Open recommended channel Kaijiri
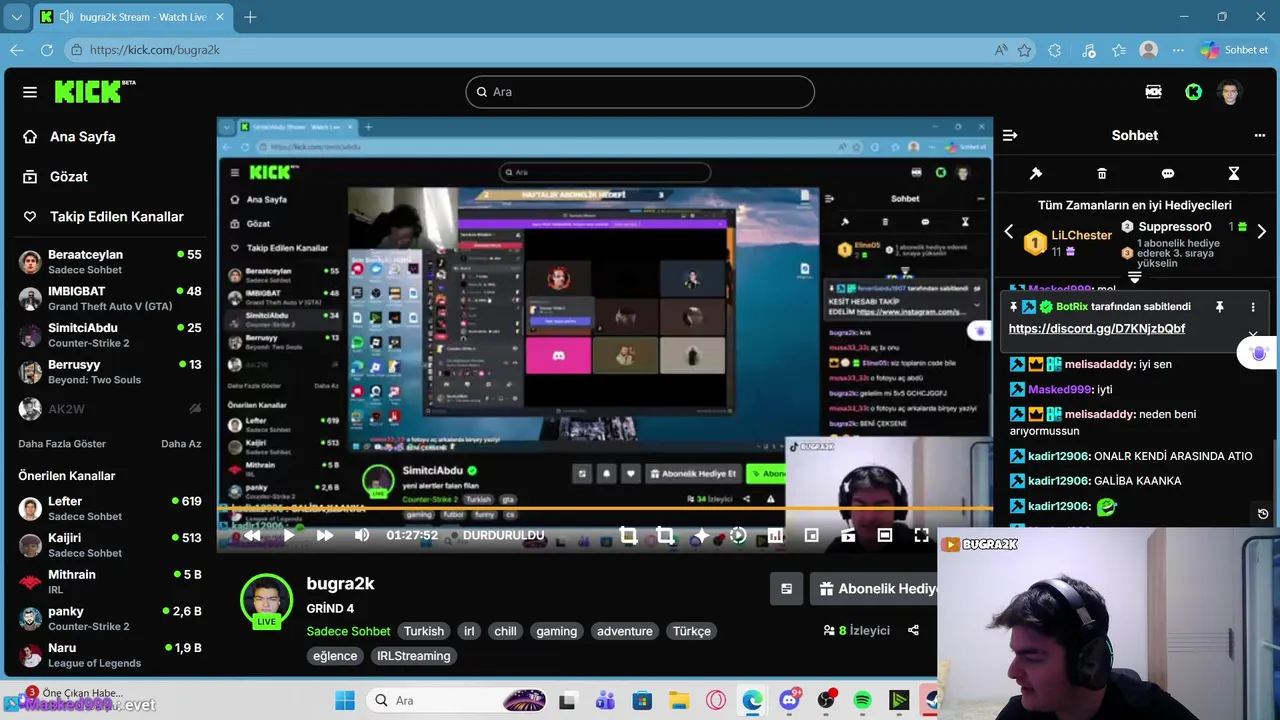The width and height of the screenshot is (1280, 720). click(x=110, y=545)
